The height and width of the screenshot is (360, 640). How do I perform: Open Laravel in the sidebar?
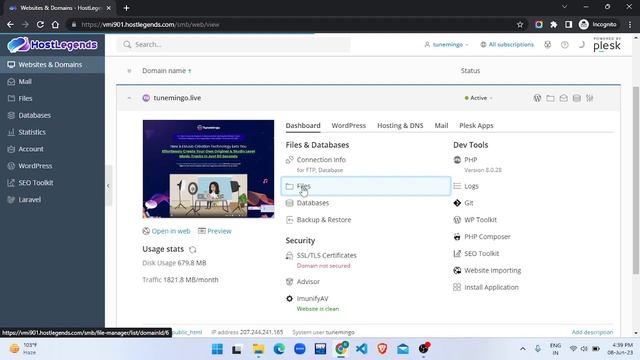point(52,200)
